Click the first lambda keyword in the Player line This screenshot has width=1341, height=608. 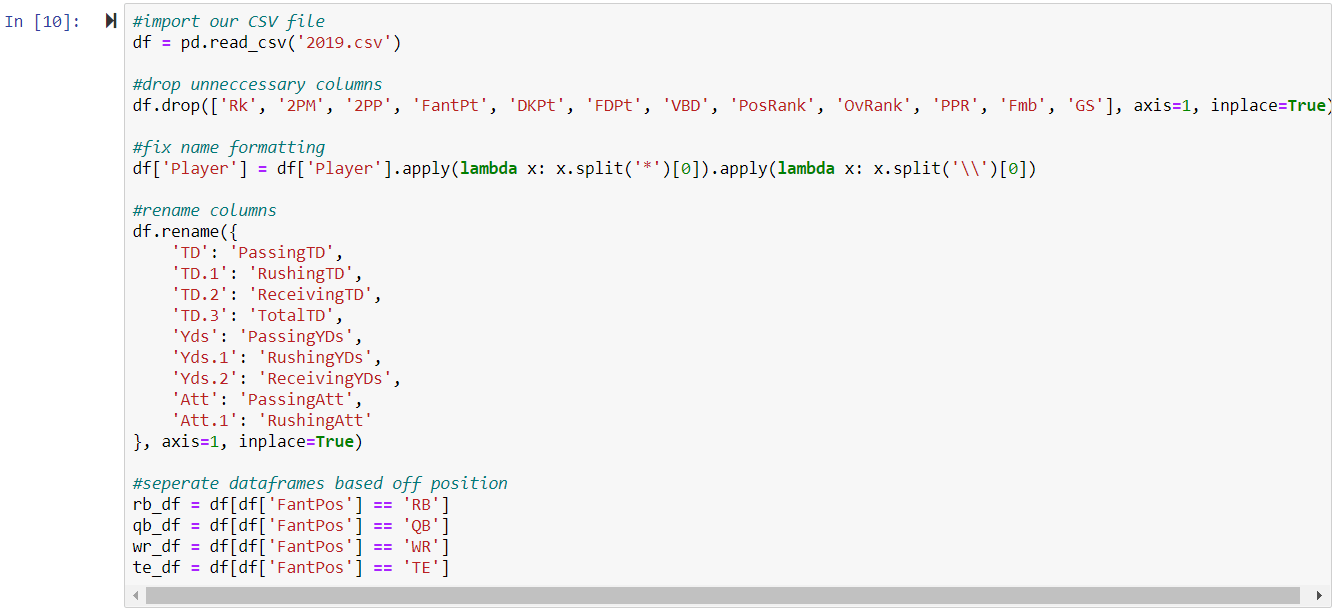(x=489, y=168)
